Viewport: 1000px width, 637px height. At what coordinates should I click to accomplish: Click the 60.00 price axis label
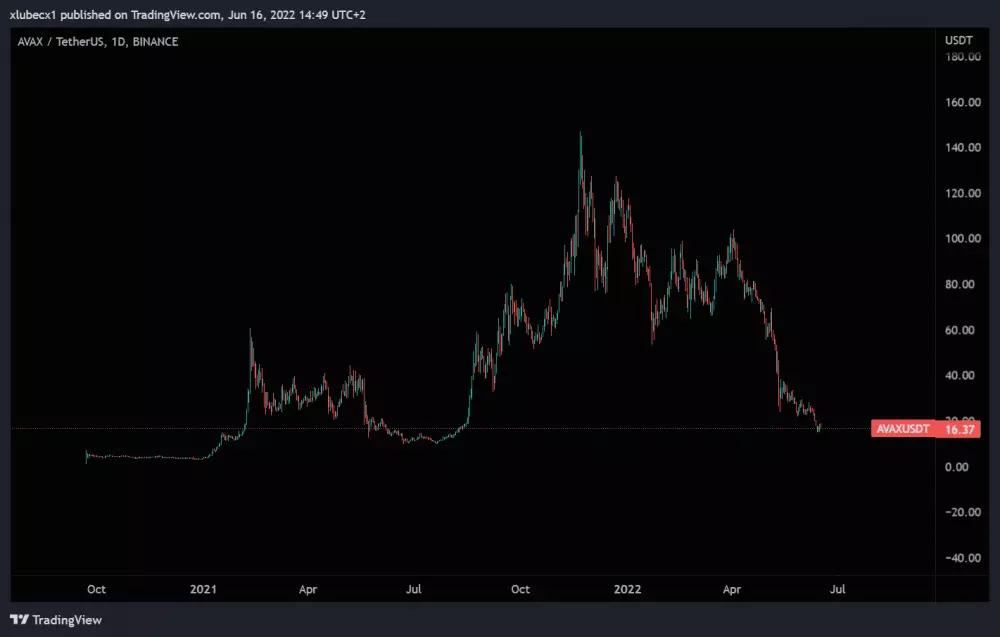click(961, 330)
